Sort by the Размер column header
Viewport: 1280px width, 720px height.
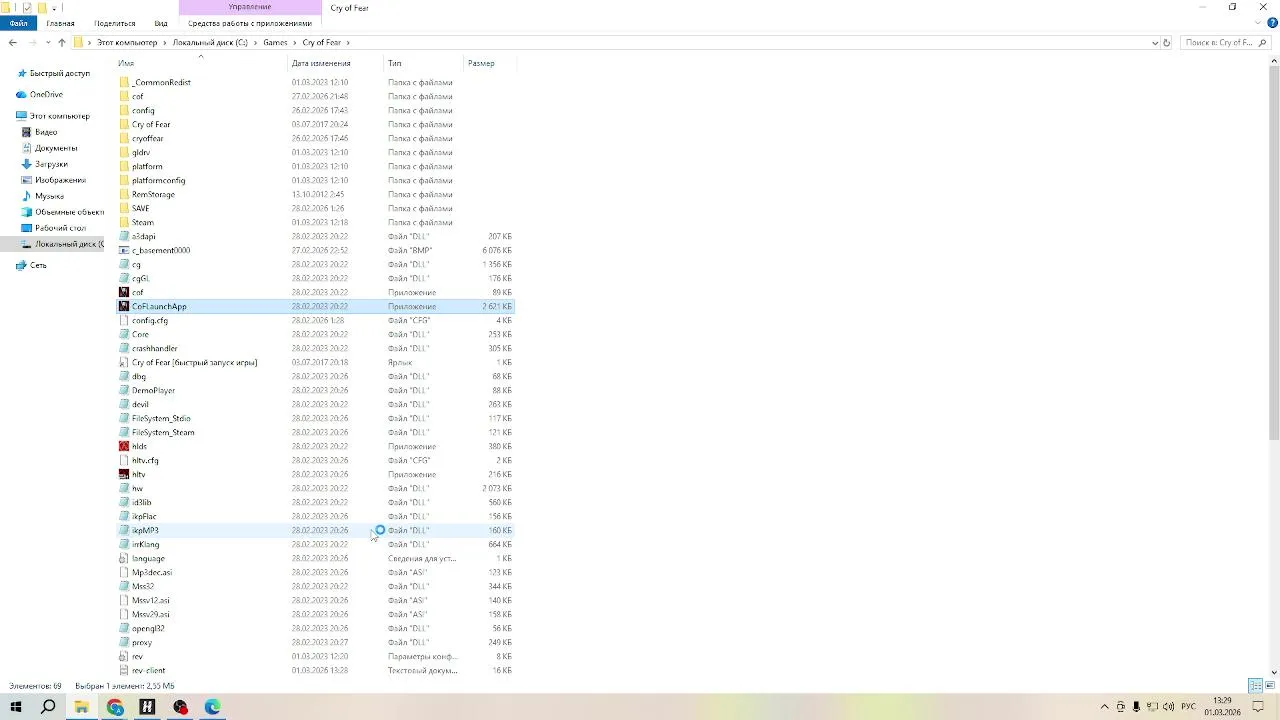[481, 63]
